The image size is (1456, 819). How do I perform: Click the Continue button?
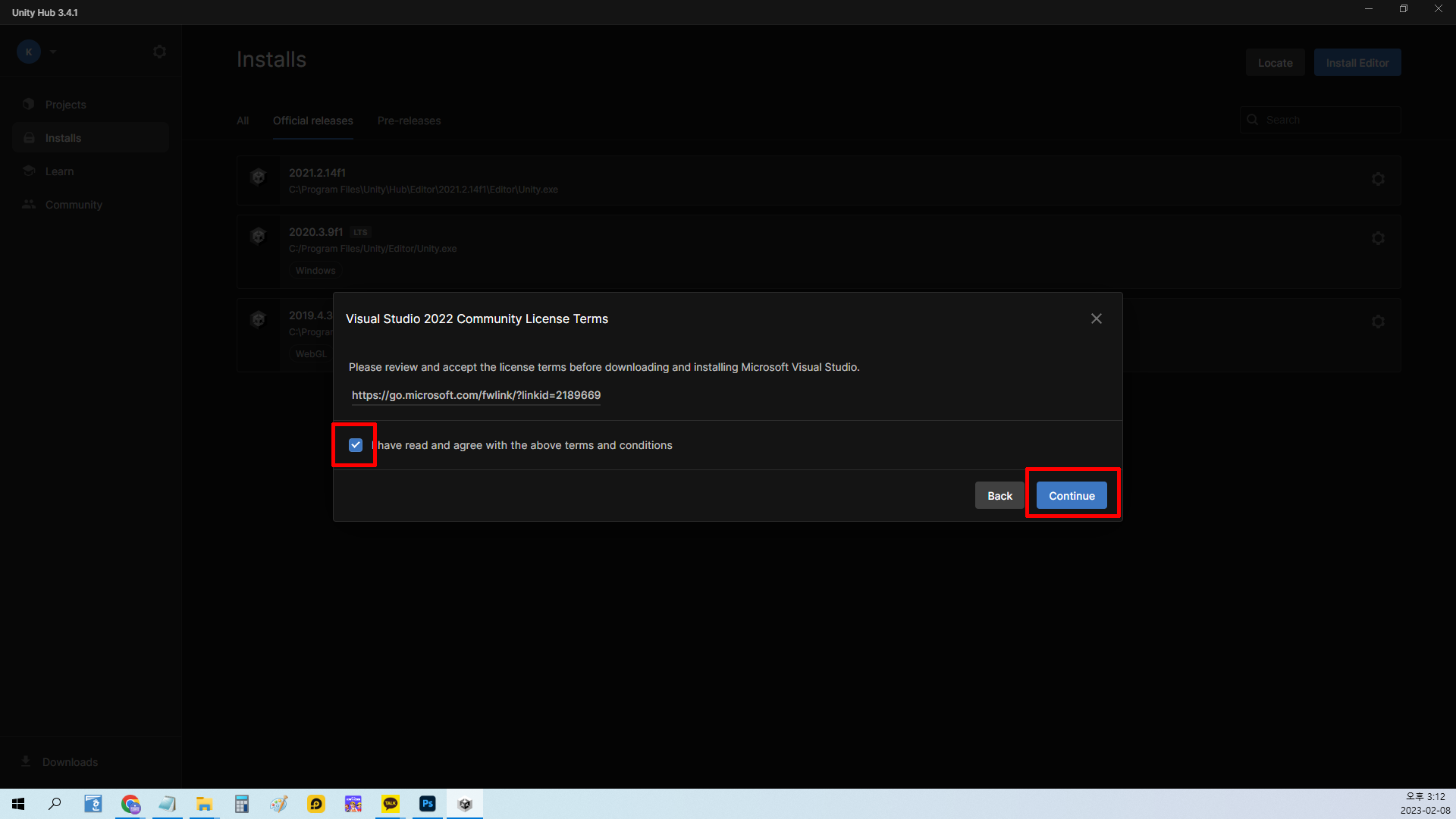click(1072, 496)
